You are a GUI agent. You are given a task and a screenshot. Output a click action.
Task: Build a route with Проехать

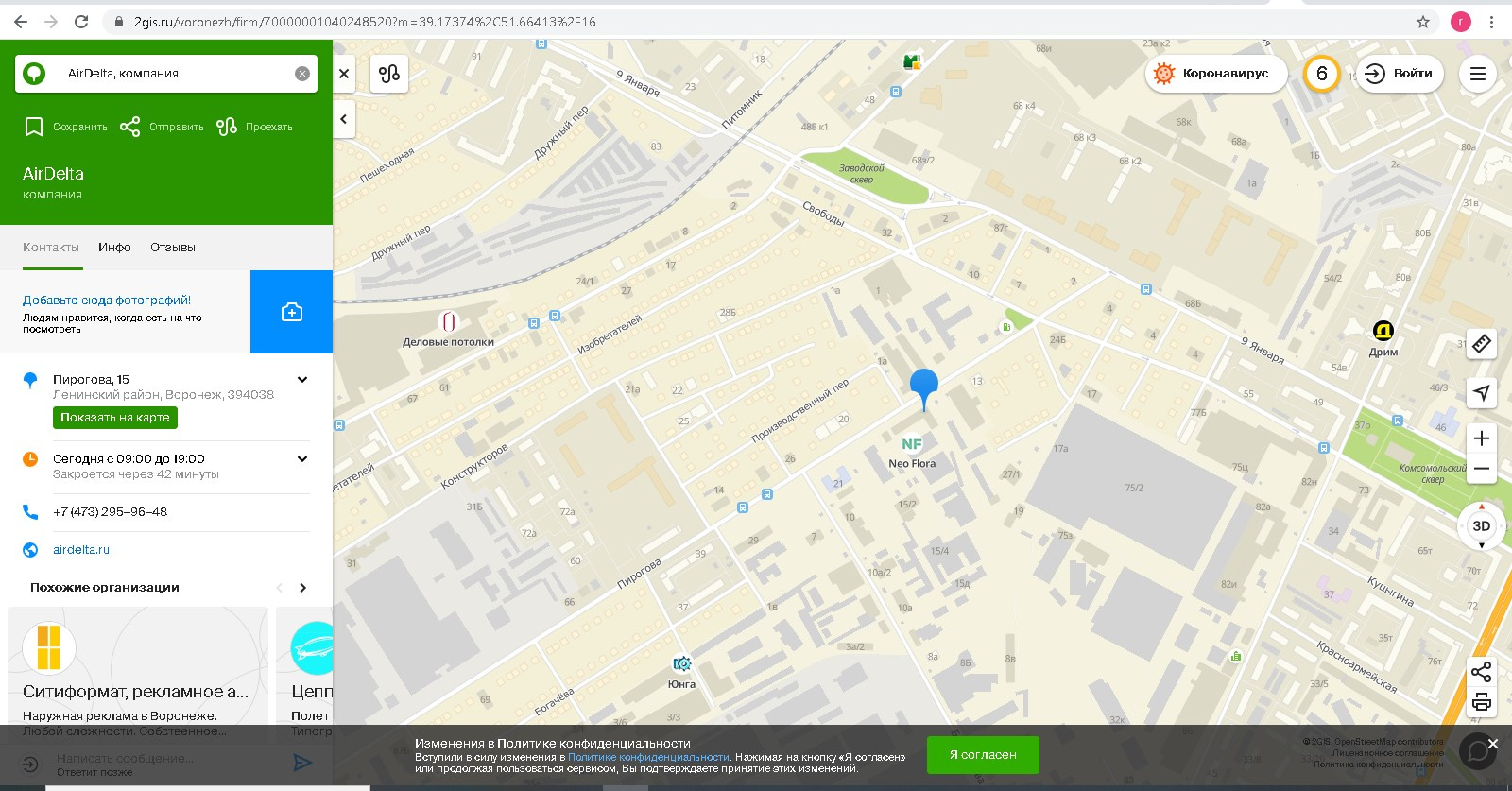254,127
